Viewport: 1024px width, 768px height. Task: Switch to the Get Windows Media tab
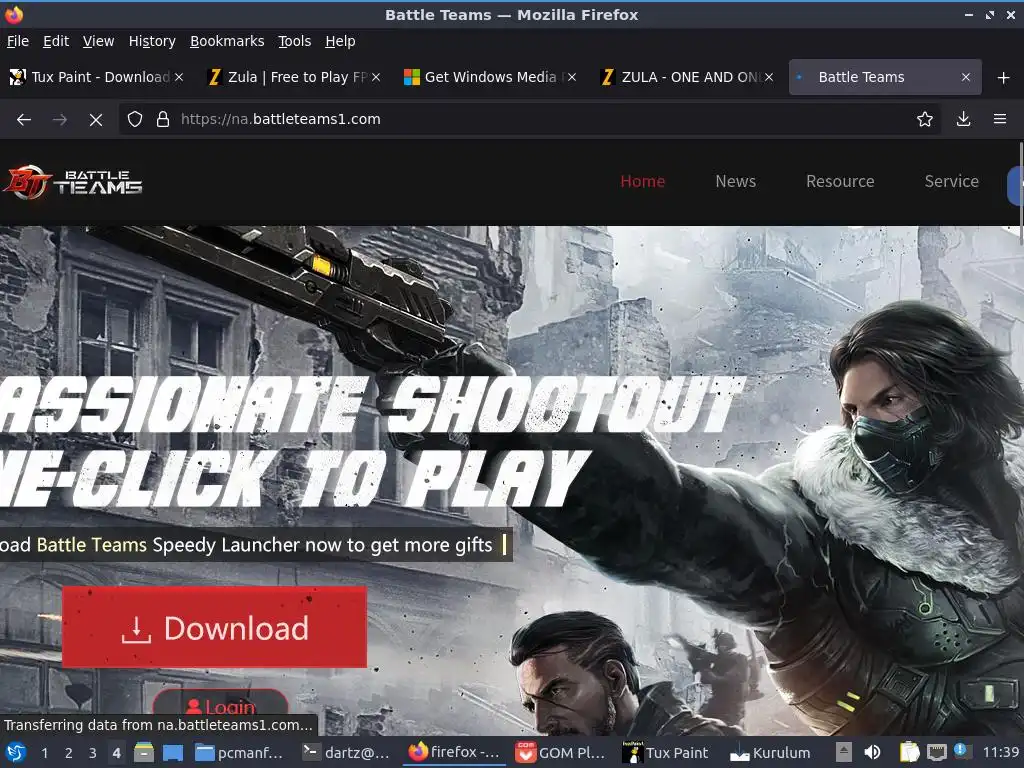point(490,77)
